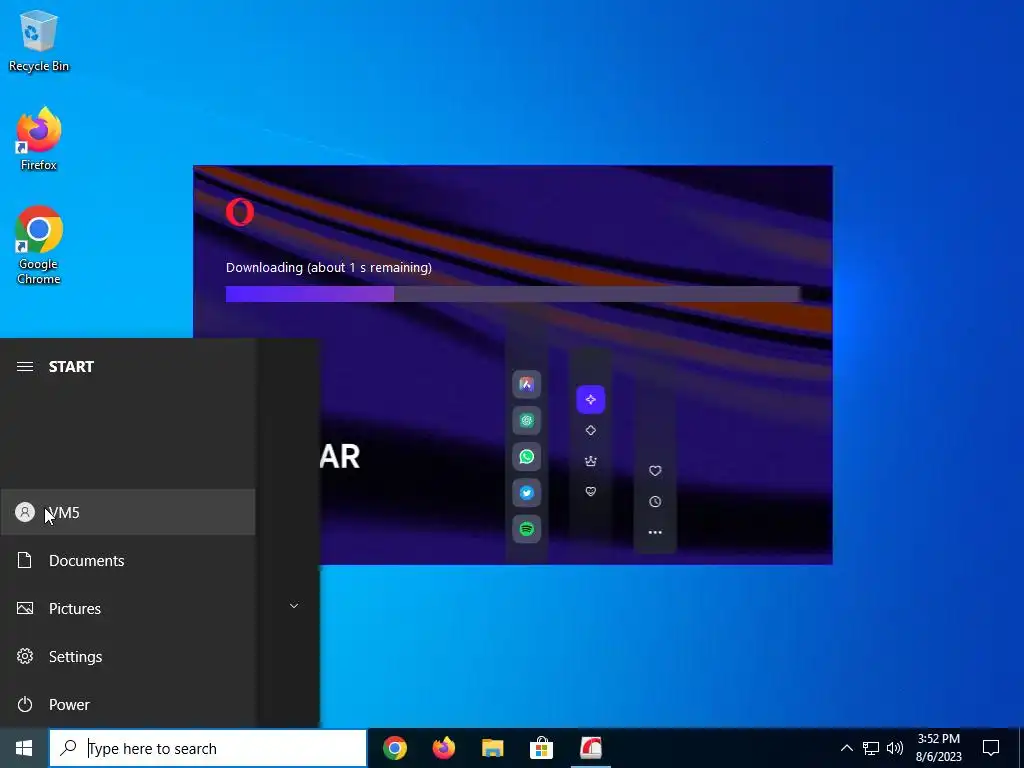Click the WhatsApp icon in Opera sidebar preview

click(526, 456)
